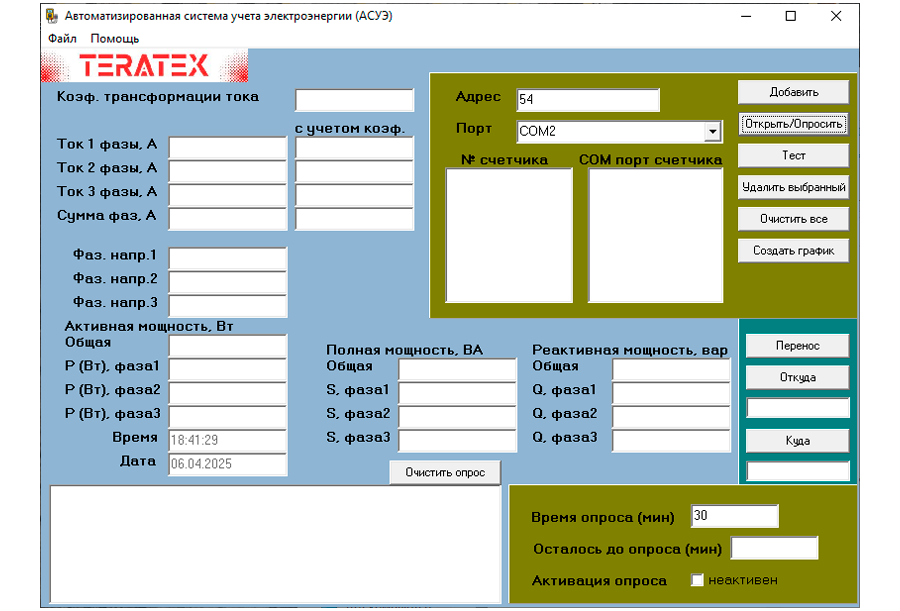Click the S, фаза2 field
This screenshot has width=900, height=611.
pos(457,417)
